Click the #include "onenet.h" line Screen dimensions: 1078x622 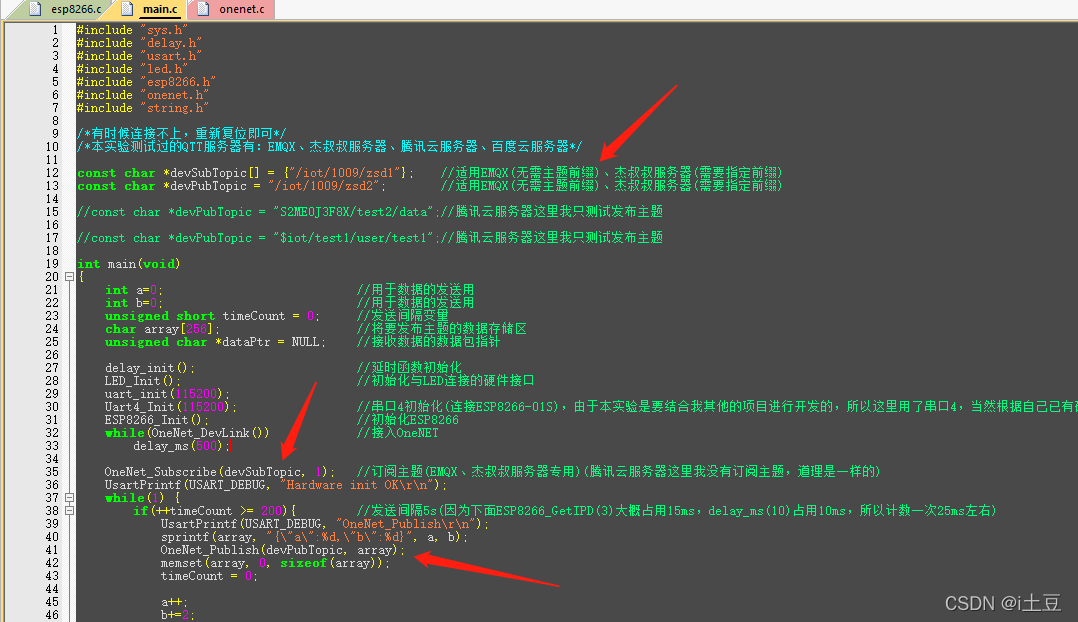[143, 95]
